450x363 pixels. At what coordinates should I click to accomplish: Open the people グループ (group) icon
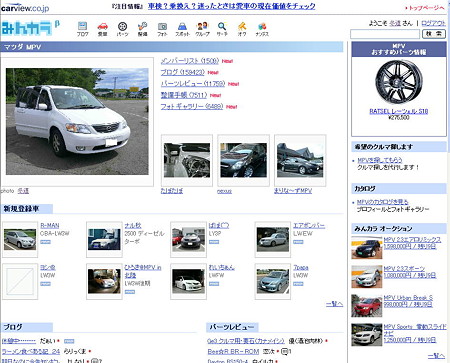pos(202,29)
